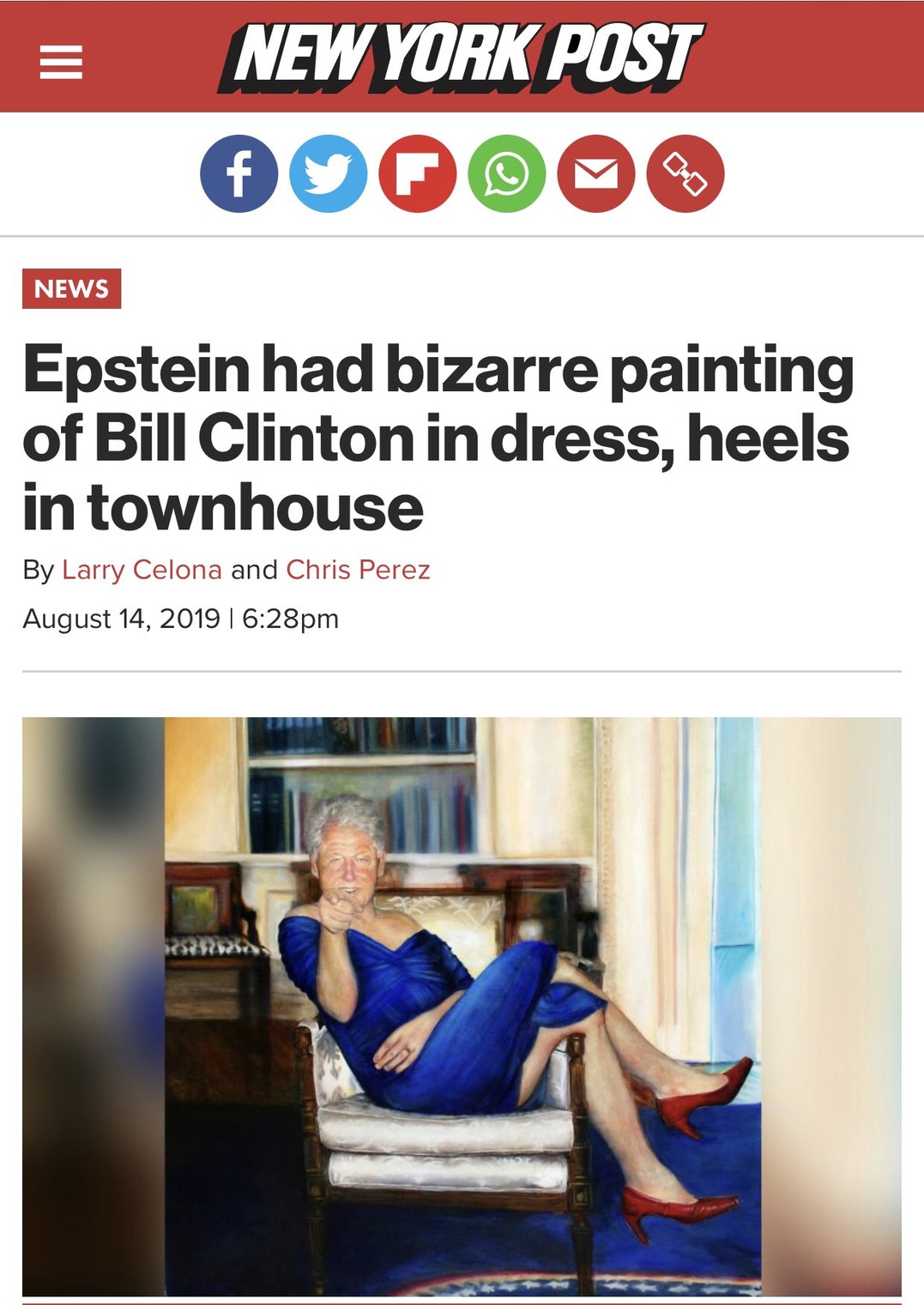924x1305 pixels.
Task: Click the August 14, 2019 publication date
Action: (x=121, y=619)
